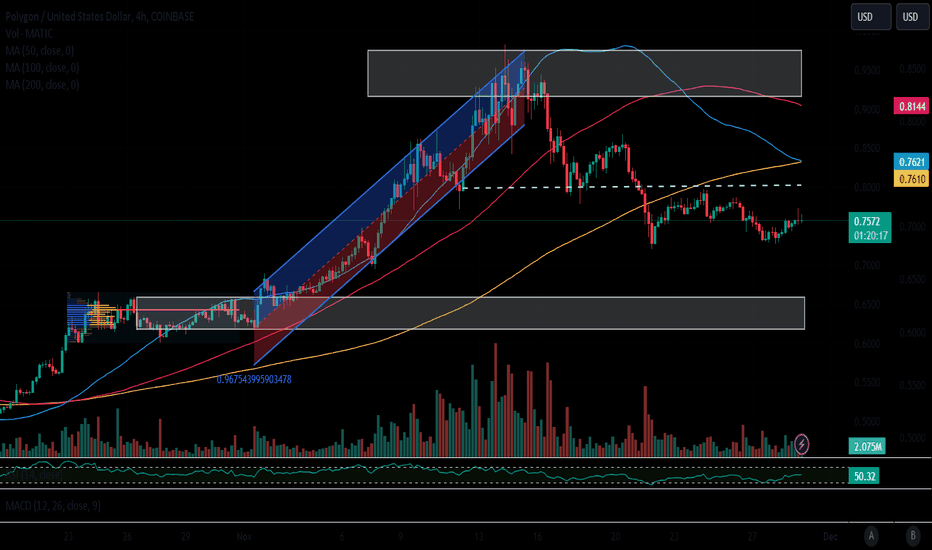Click the 29 date on time axis
The image size is (932, 550).
185,536
